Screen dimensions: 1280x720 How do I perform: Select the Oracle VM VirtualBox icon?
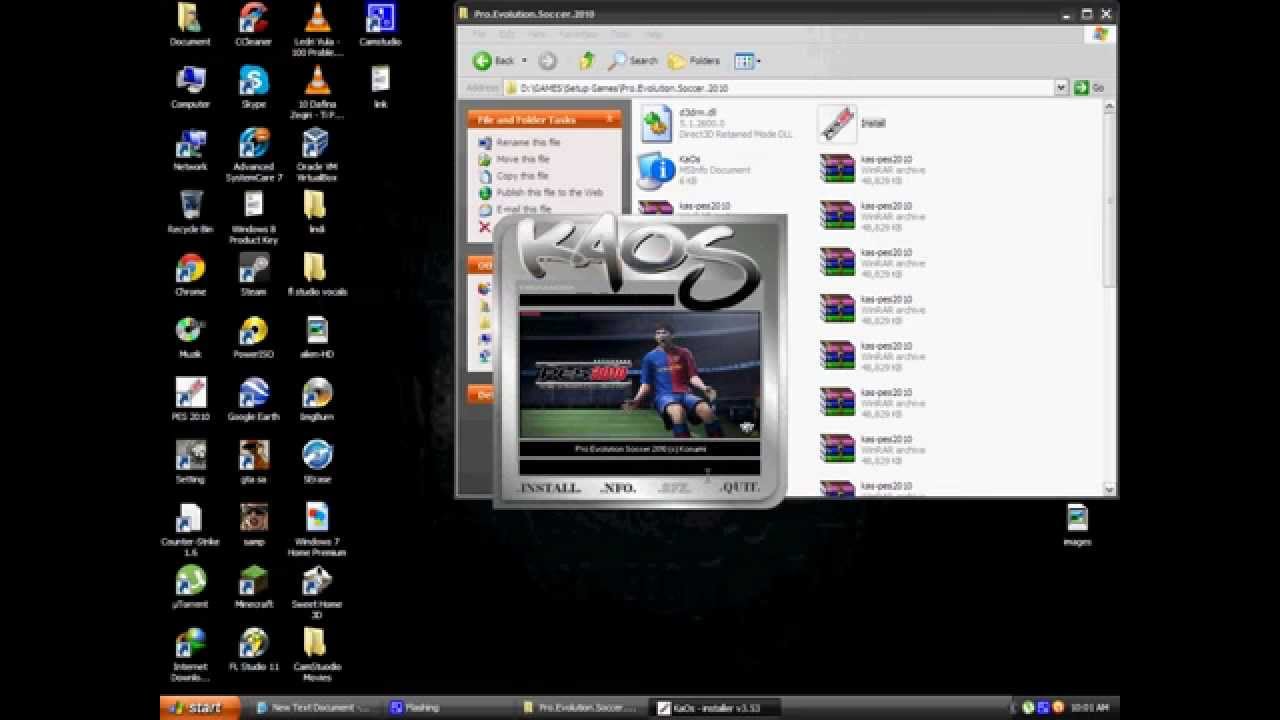316,155
